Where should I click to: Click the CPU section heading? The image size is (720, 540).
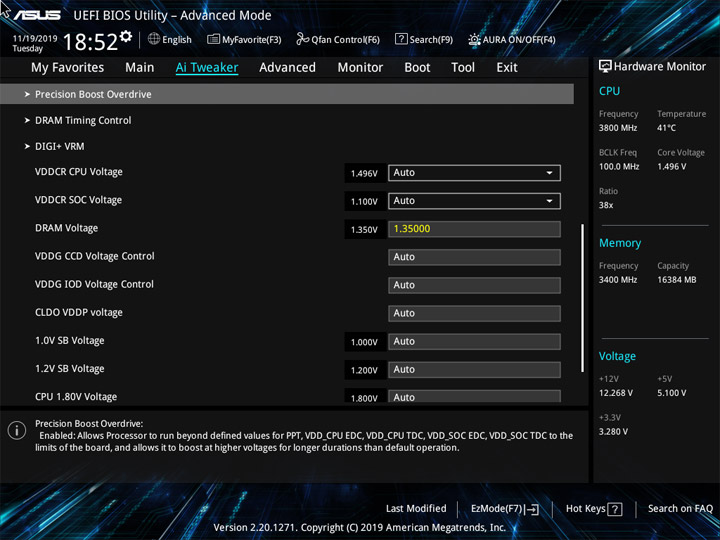click(x=609, y=91)
